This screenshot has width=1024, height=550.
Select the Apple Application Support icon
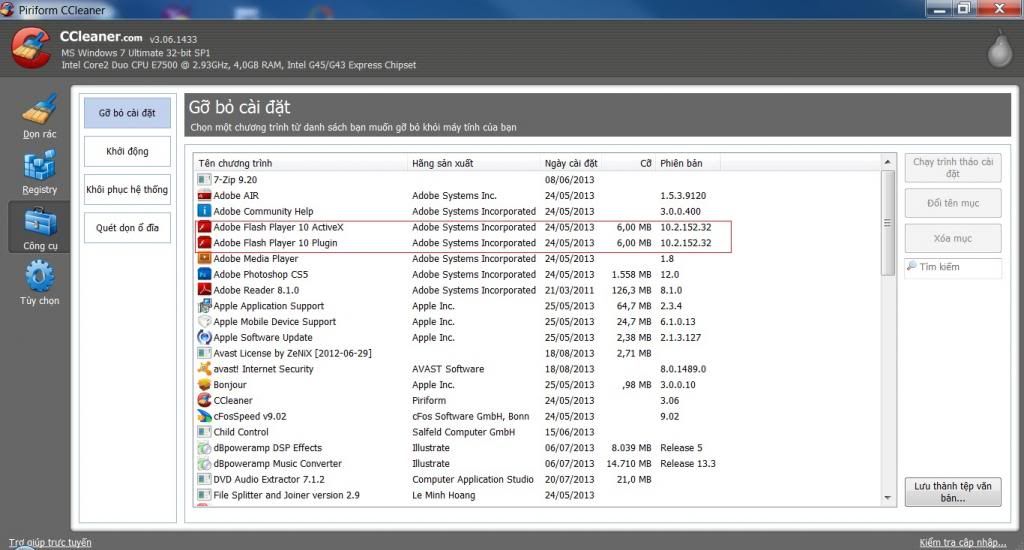204,306
